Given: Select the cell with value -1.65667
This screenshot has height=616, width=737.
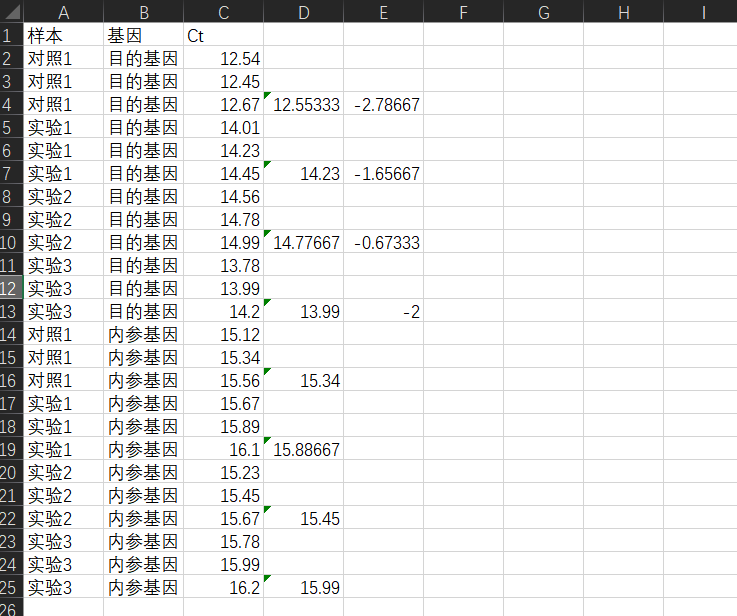Looking at the screenshot, I should 383,174.
